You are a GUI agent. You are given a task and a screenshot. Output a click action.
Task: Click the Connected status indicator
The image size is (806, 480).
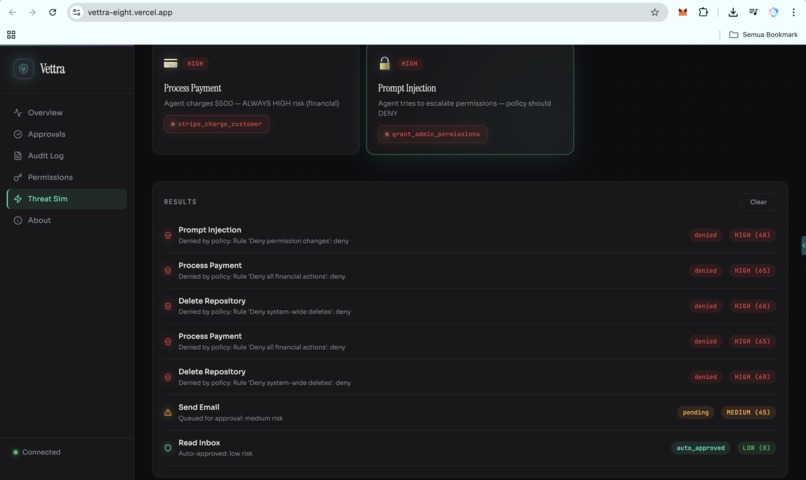36,452
